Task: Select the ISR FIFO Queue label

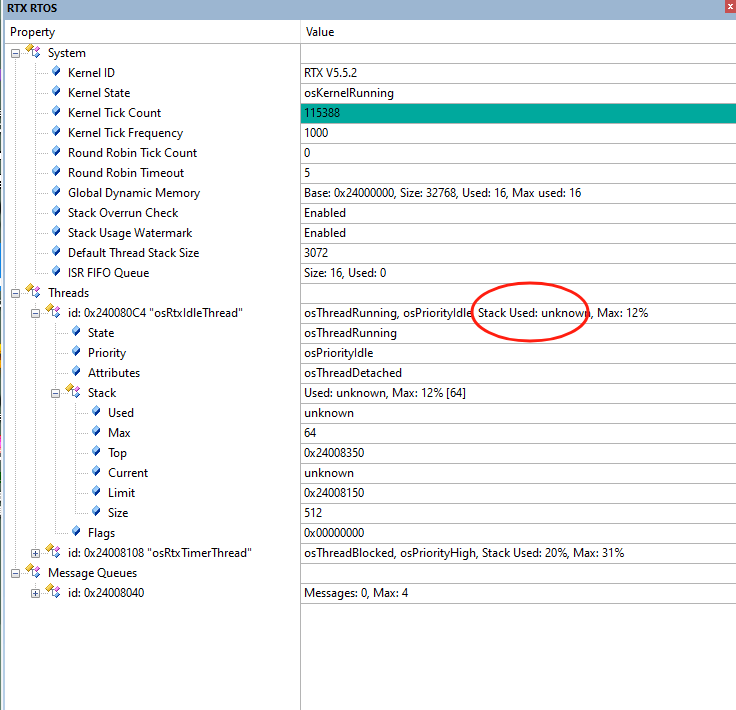Action: 108,273
